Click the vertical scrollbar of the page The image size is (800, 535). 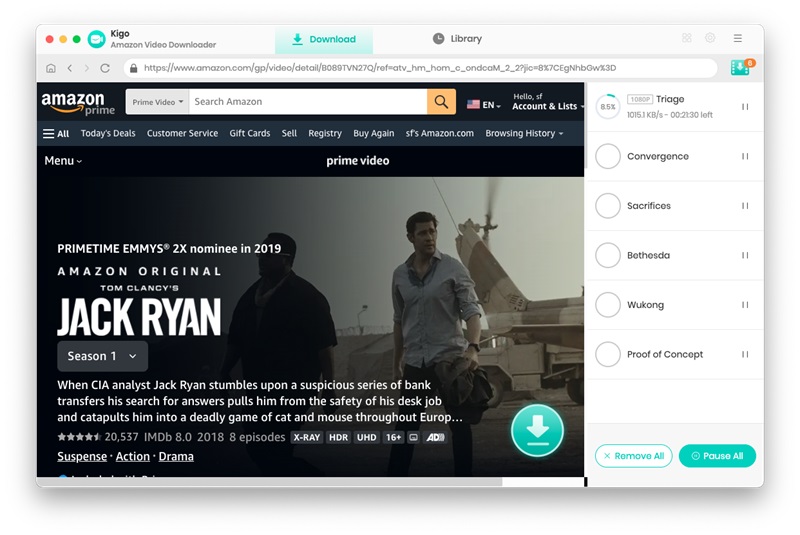[586, 125]
